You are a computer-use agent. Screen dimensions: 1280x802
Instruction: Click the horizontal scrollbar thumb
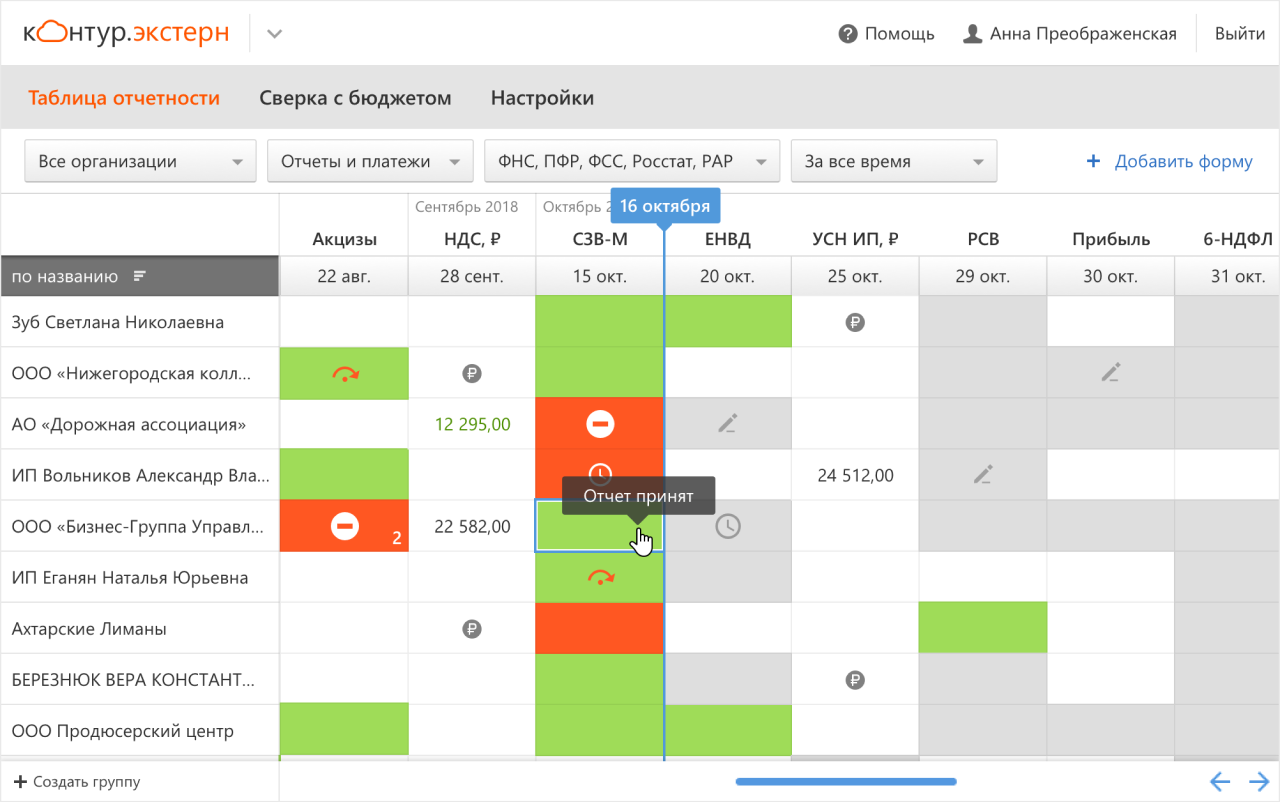pos(846,782)
